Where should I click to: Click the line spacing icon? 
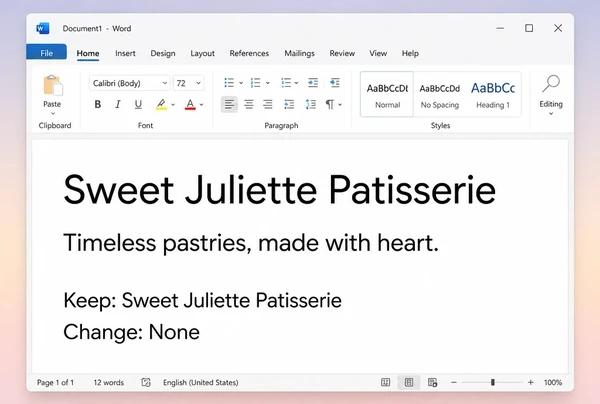tap(311, 104)
